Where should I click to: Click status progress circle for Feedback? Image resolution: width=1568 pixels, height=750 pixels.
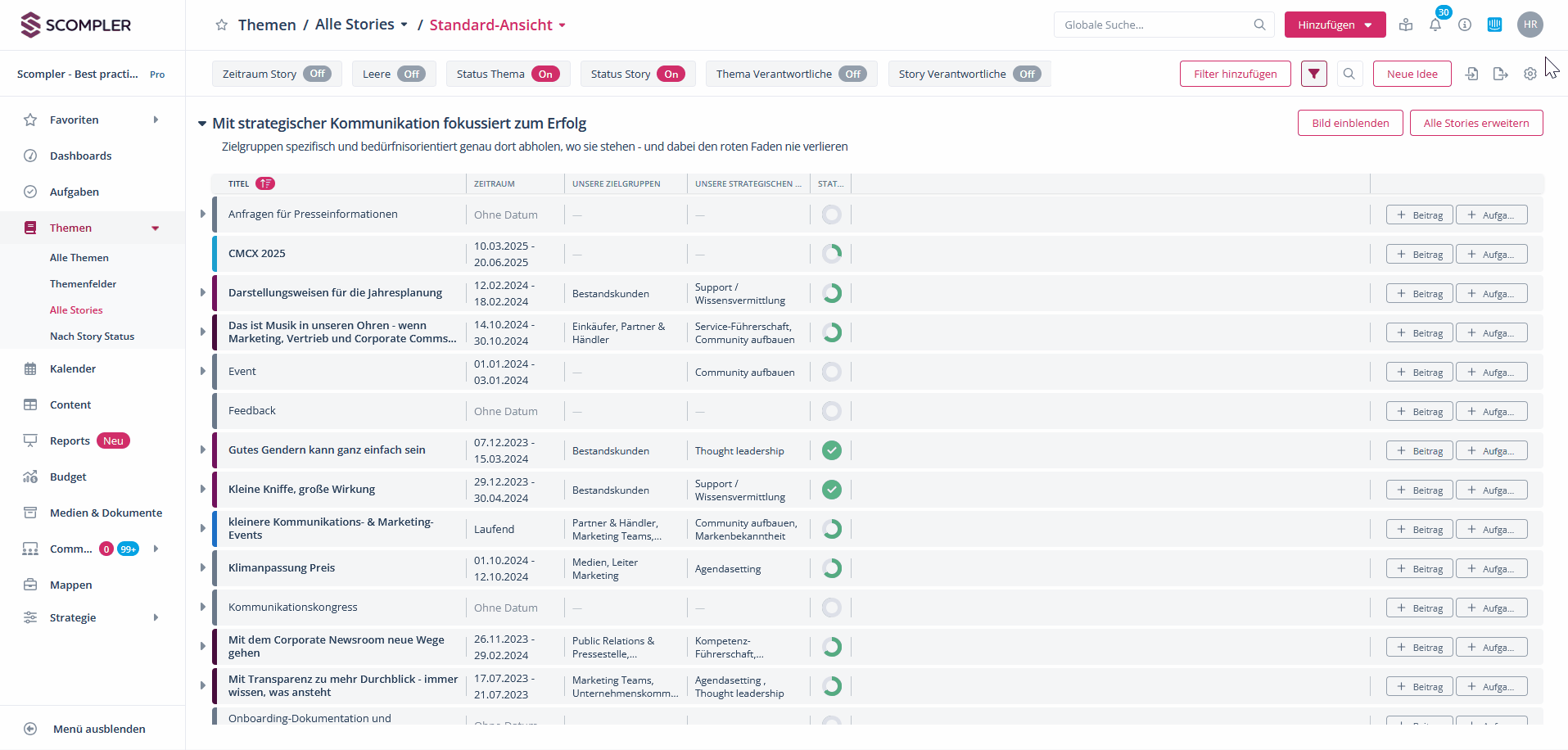click(831, 411)
